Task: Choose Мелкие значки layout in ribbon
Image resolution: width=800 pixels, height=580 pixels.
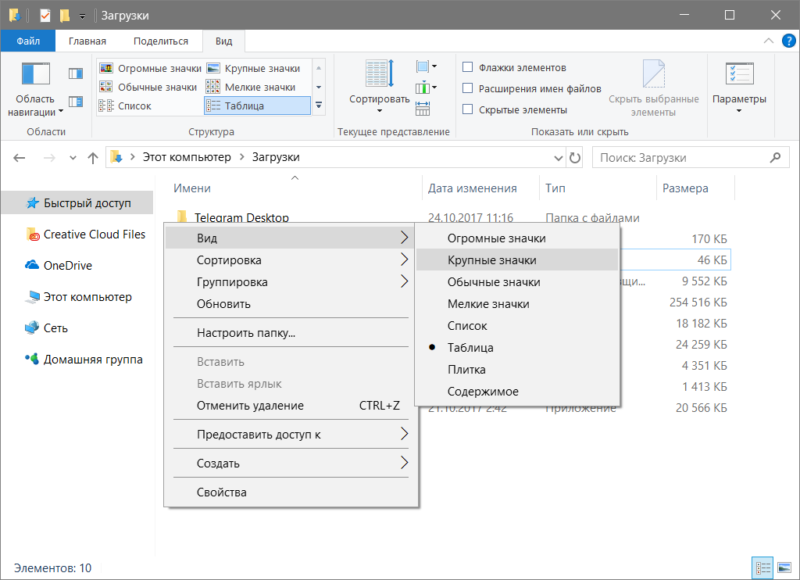Action: 251,87
